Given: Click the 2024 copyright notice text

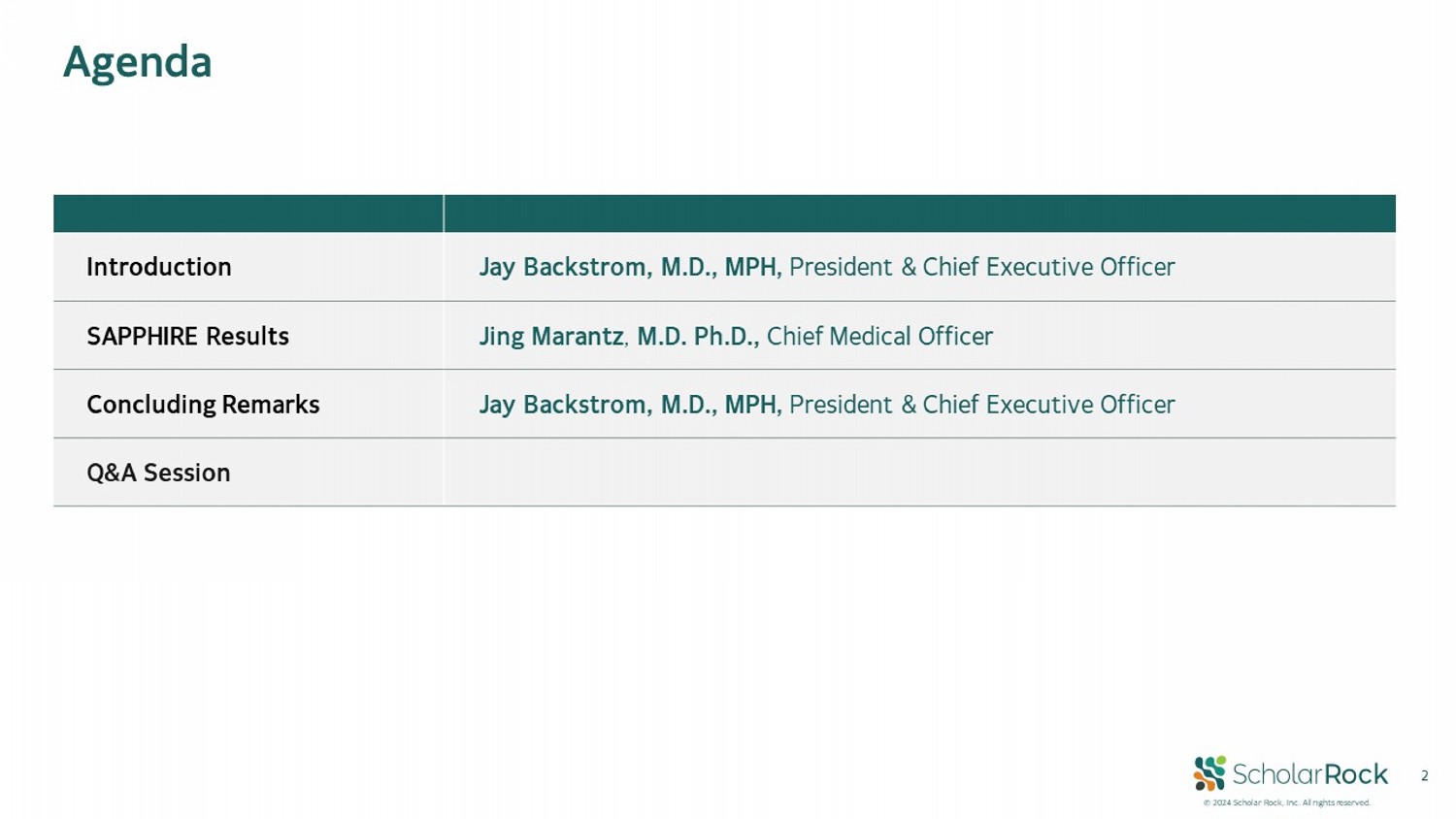Looking at the screenshot, I should [1286, 803].
